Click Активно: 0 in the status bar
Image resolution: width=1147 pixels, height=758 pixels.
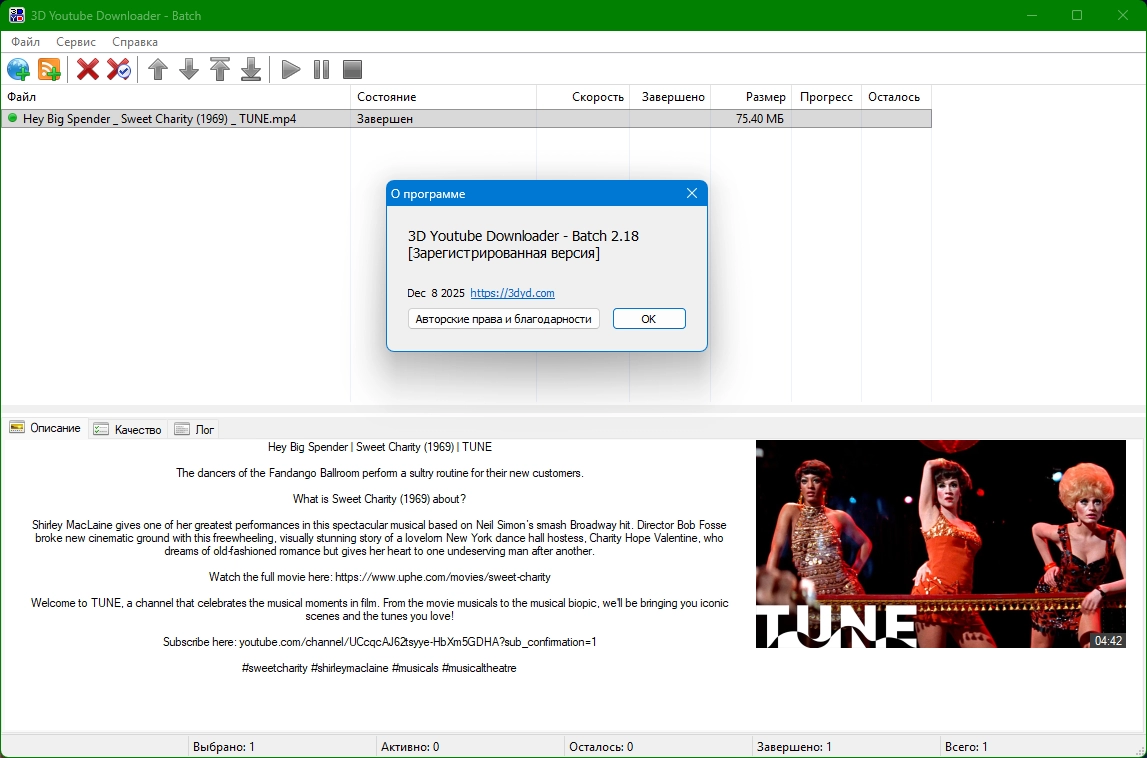(x=410, y=747)
